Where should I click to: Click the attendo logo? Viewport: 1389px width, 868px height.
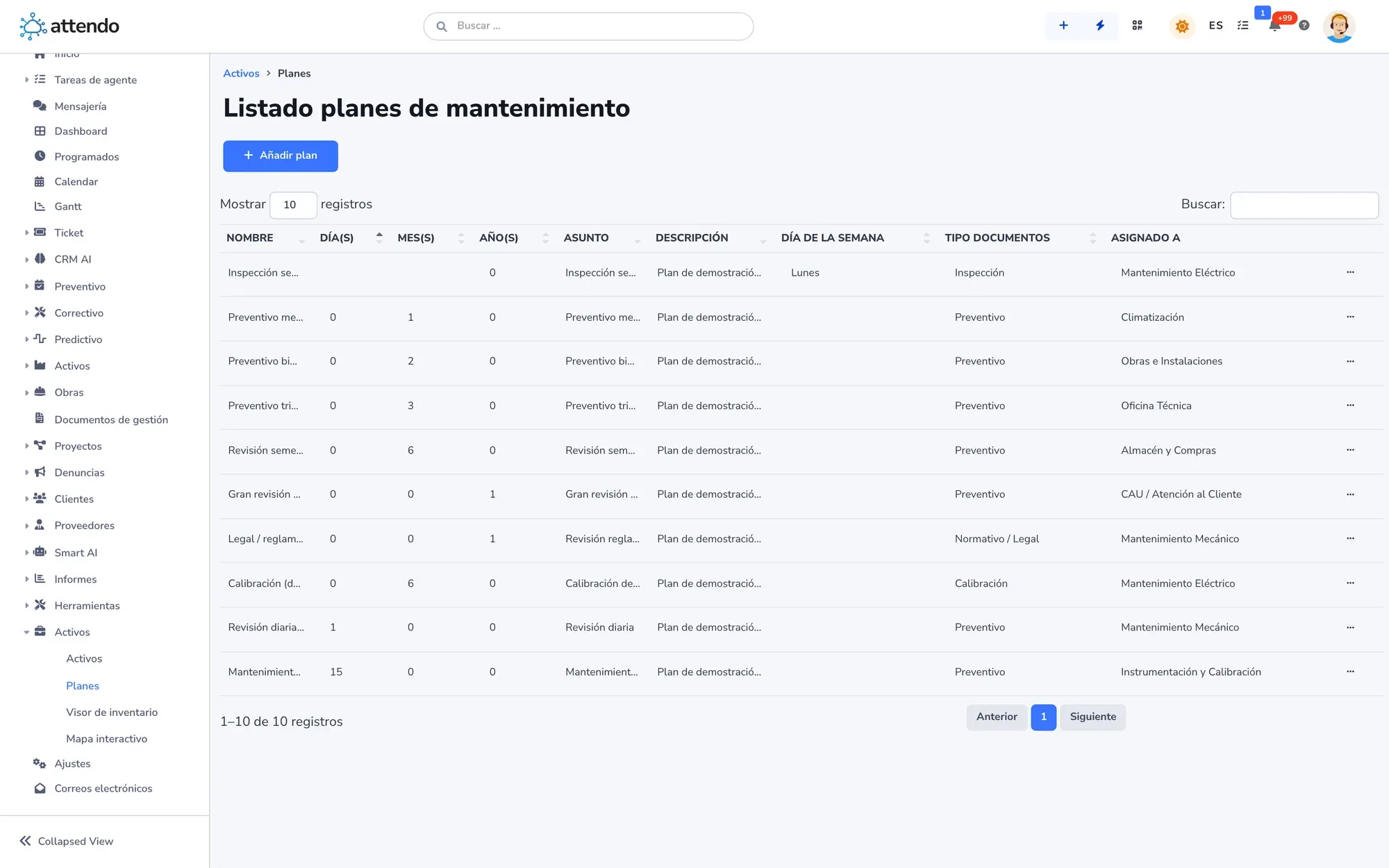69,26
